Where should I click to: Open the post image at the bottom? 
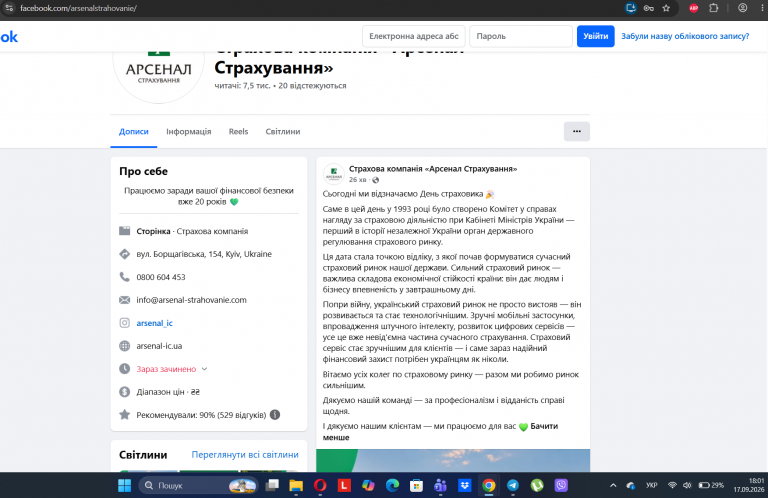453,461
